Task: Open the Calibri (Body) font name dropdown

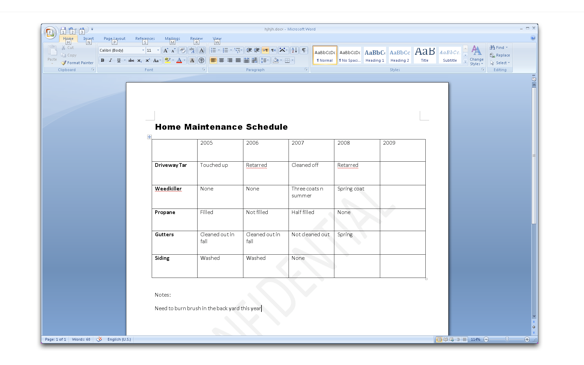Action: [x=122, y=51]
